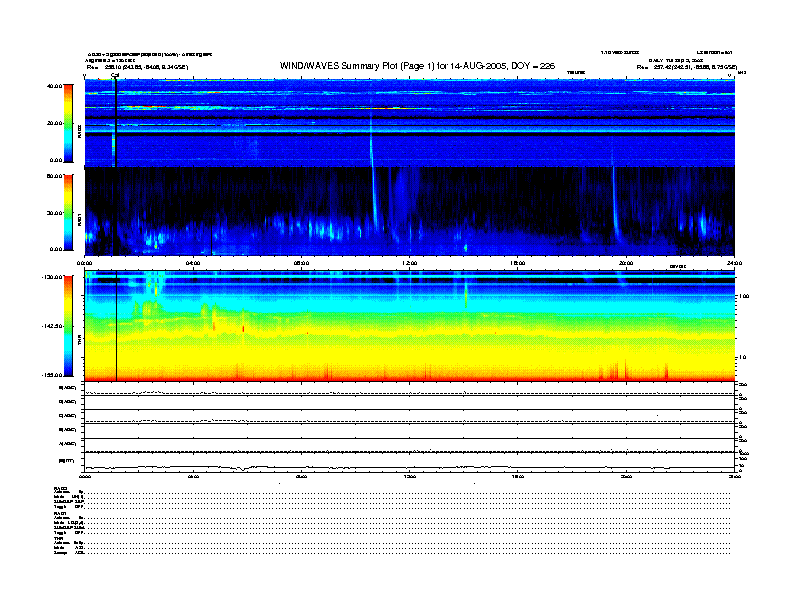
Task: Click 00:00 on the spectrogram time axis
Action: pos(84,263)
